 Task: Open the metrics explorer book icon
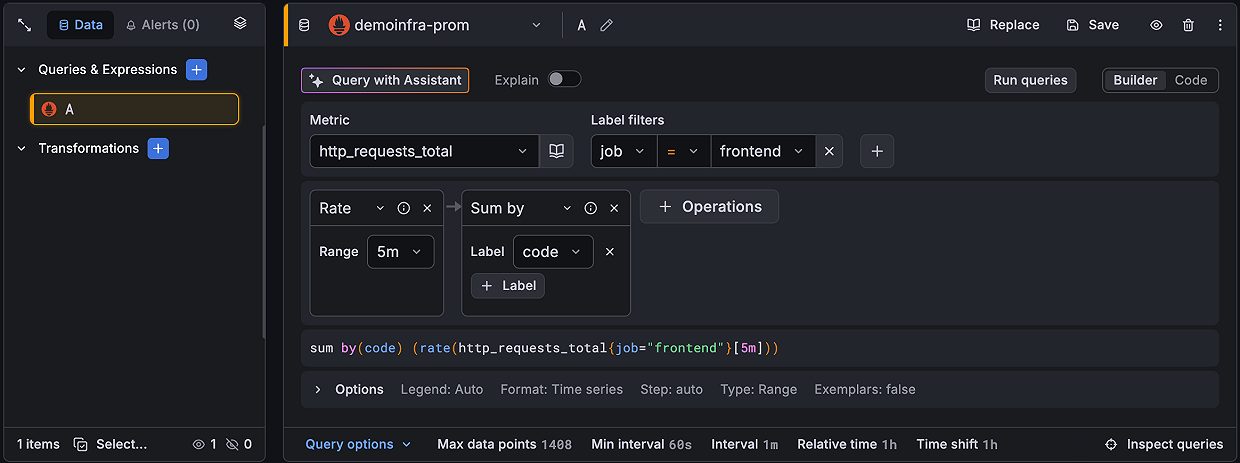pos(556,151)
